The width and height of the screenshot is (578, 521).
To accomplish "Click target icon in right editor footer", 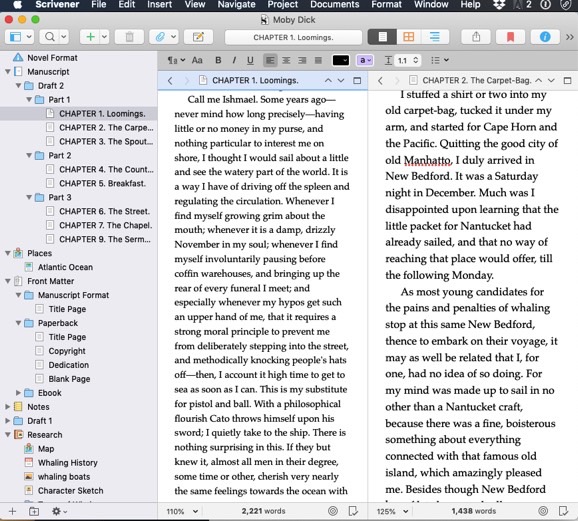I will 543,511.
